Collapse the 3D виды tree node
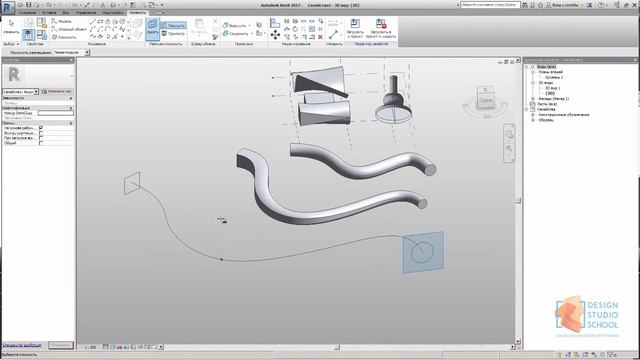The image size is (640, 360). pos(533,82)
